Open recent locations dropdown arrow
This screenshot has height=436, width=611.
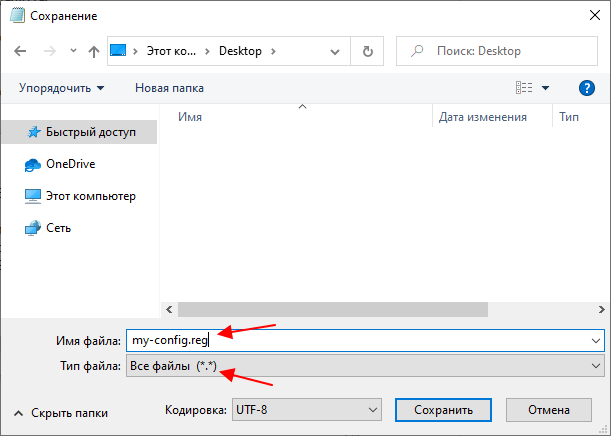click(x=73, y=51)
